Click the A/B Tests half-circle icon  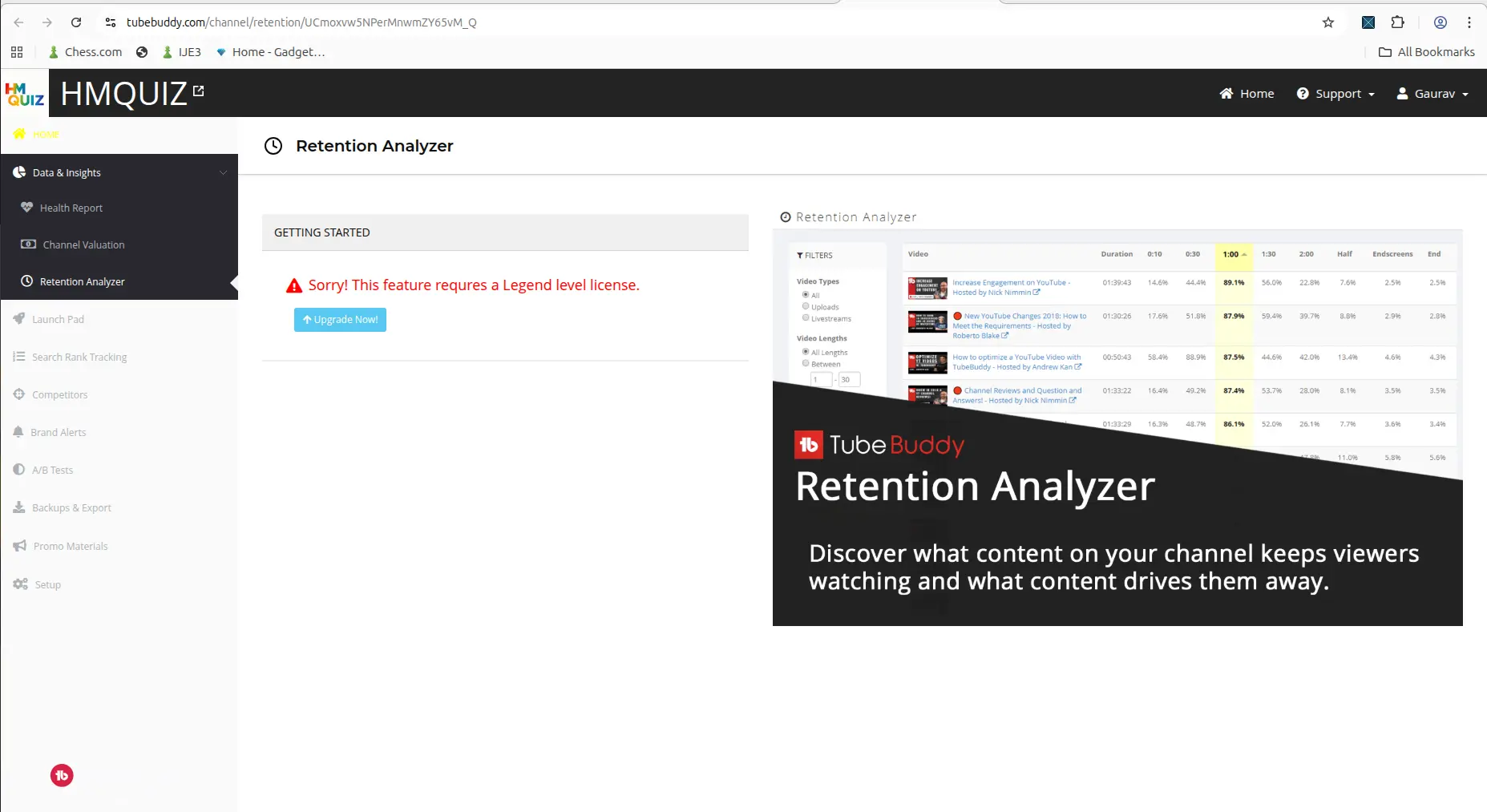point(19,470)
